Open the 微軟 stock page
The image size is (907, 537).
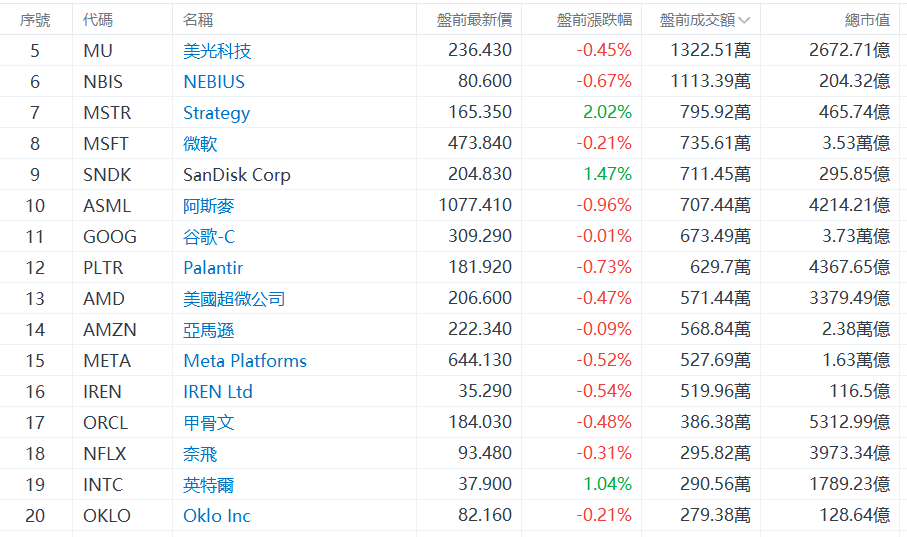pos(200,144)
